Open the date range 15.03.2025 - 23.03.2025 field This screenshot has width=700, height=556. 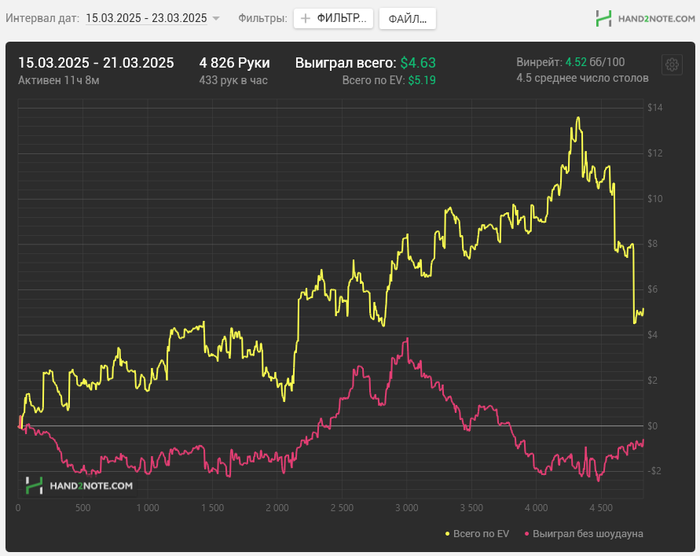(146, 18)
